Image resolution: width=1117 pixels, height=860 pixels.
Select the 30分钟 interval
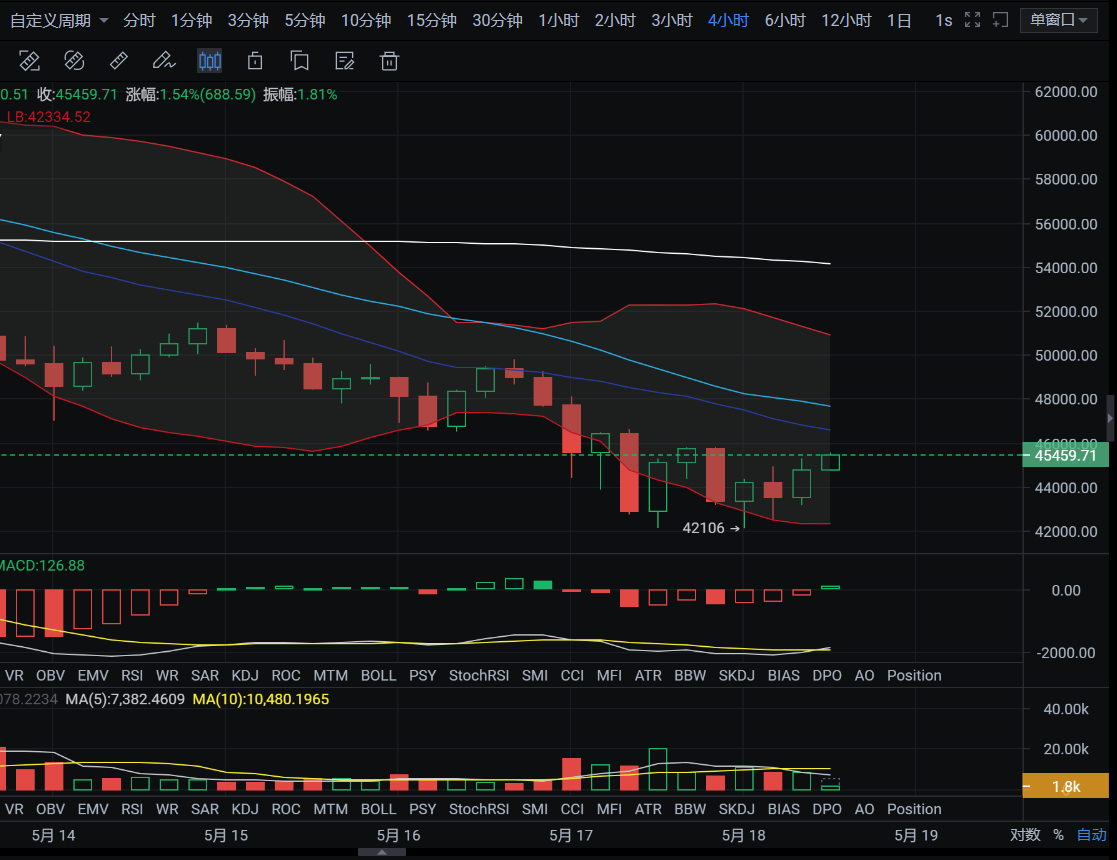pos(497,21)
